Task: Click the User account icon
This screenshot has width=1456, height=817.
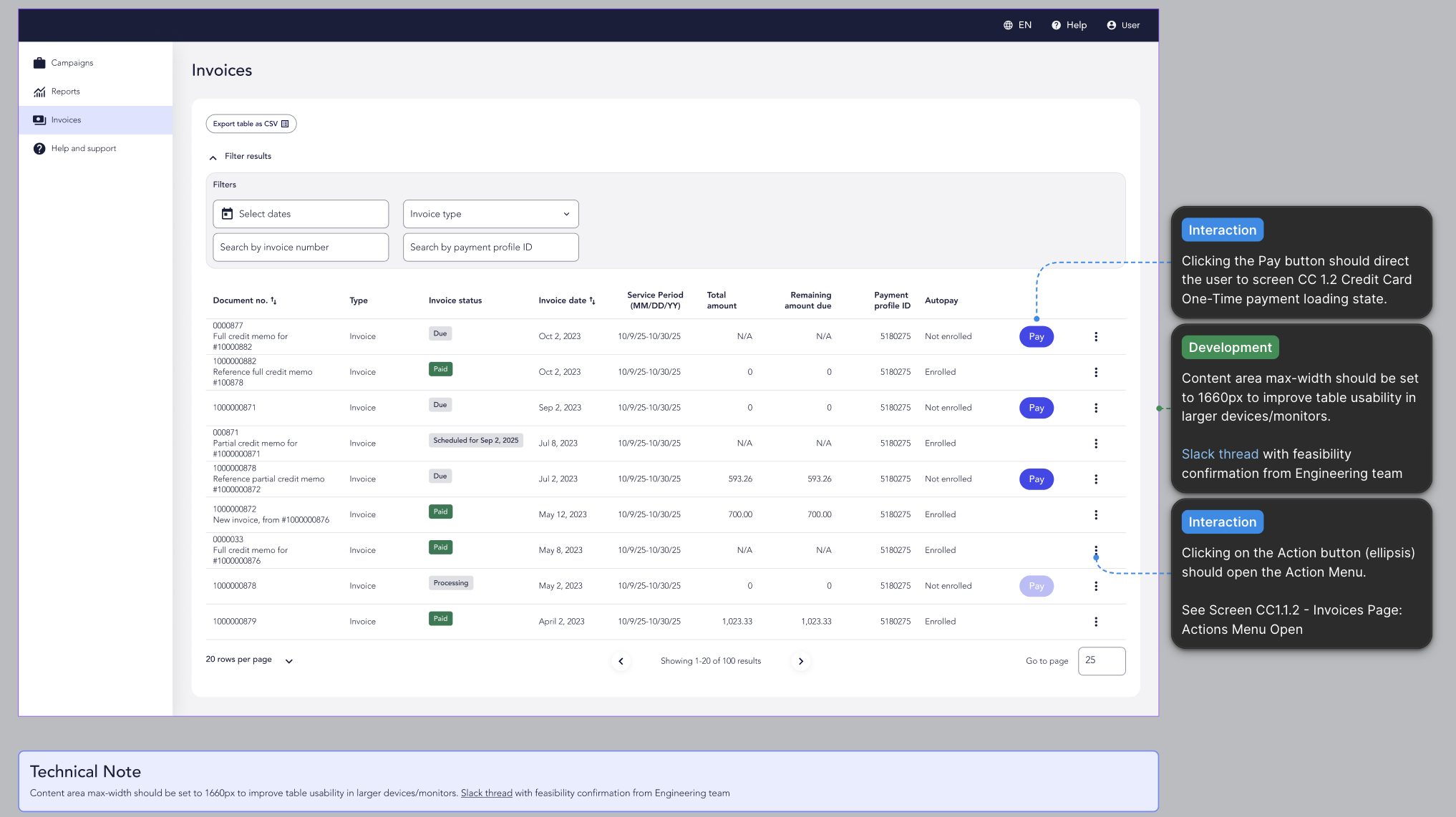Action: click(1111, 25)
